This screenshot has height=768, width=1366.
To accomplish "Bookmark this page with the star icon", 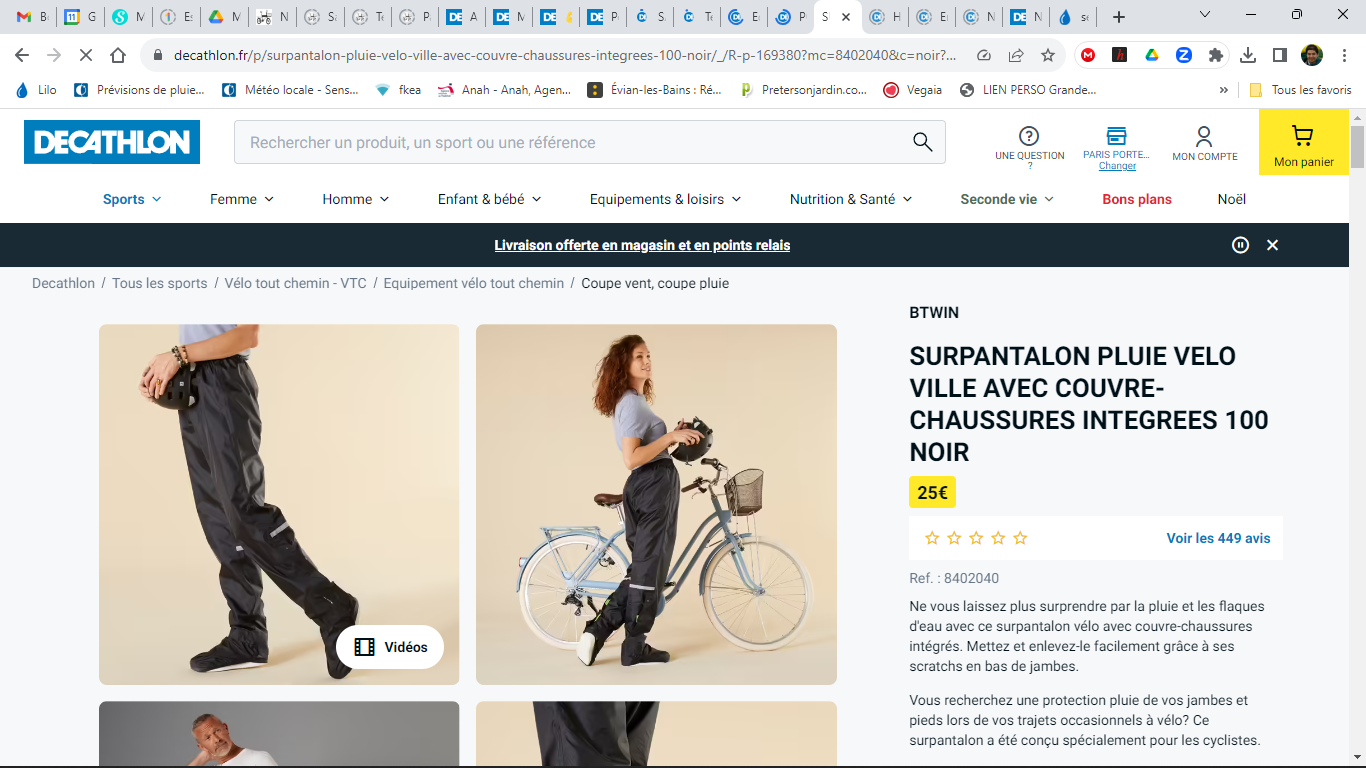I will click(1047, 55).
